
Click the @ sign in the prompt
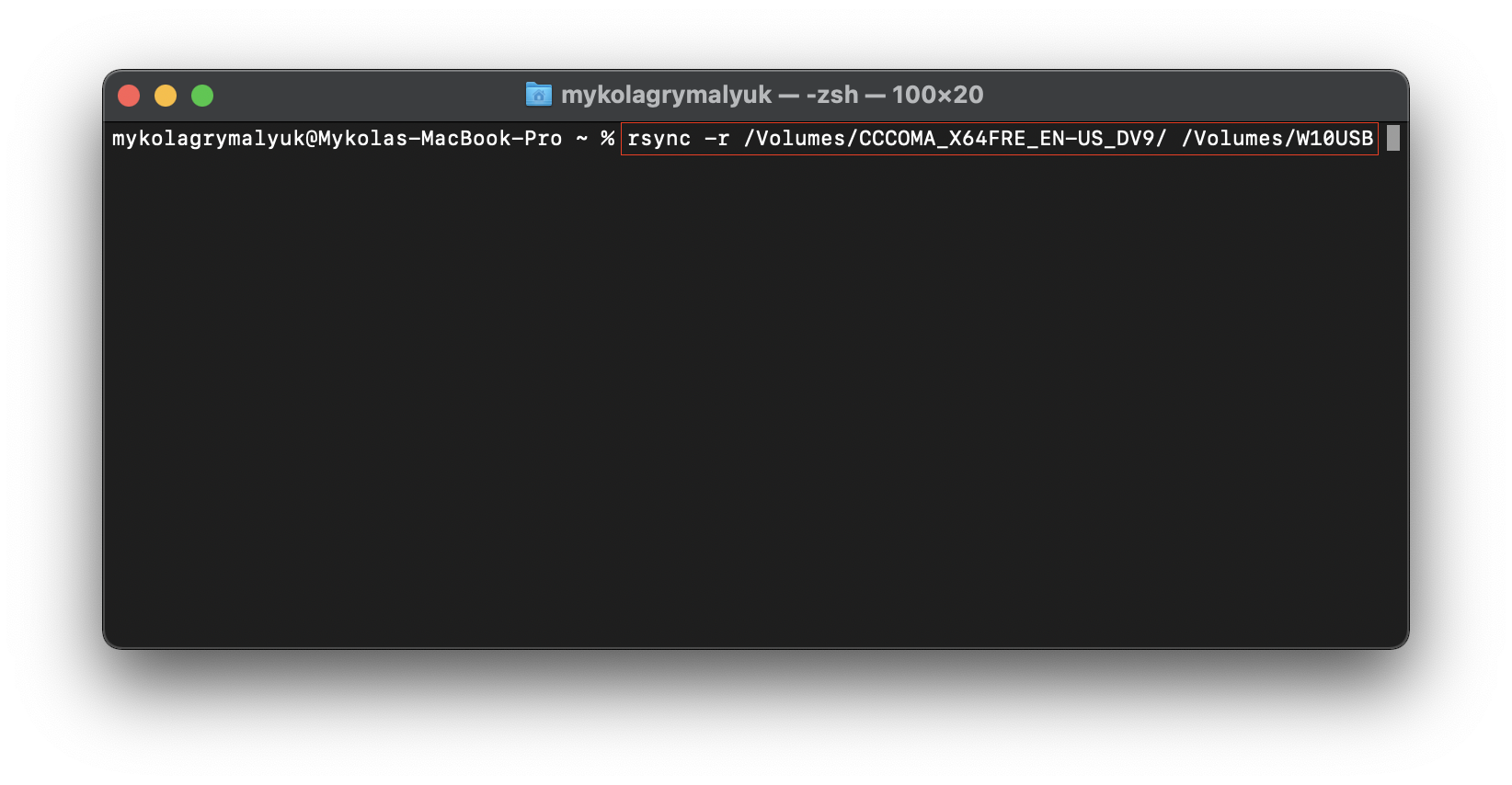pyautogui.click(x=312, y=139)
